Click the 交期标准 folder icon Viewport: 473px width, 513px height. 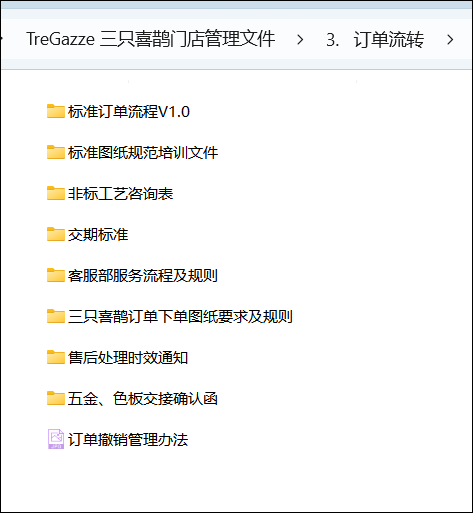[56, 234]
